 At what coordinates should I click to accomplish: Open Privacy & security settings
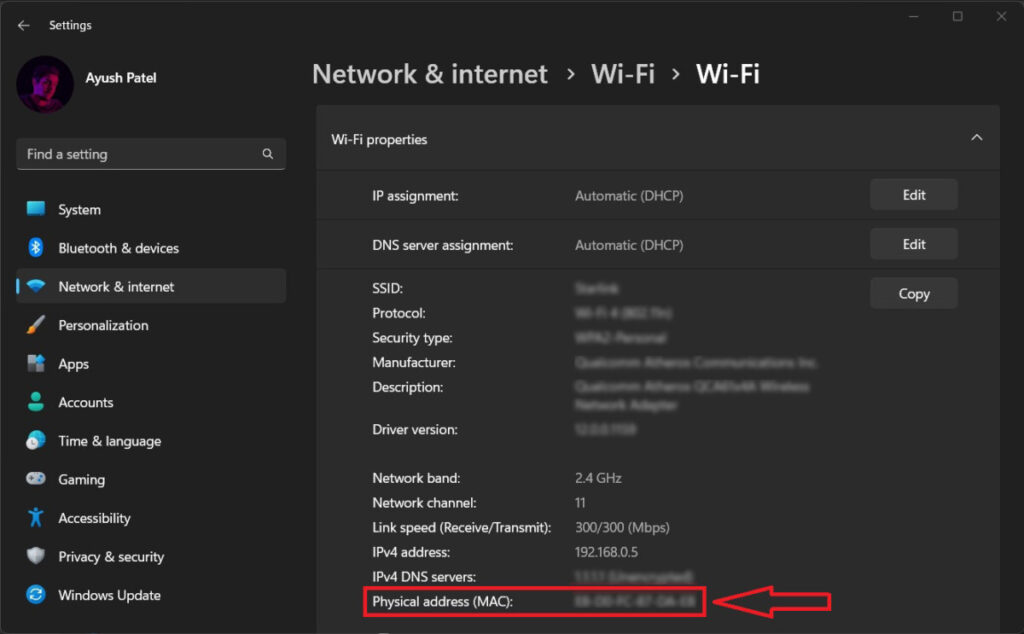coord(111,556)
